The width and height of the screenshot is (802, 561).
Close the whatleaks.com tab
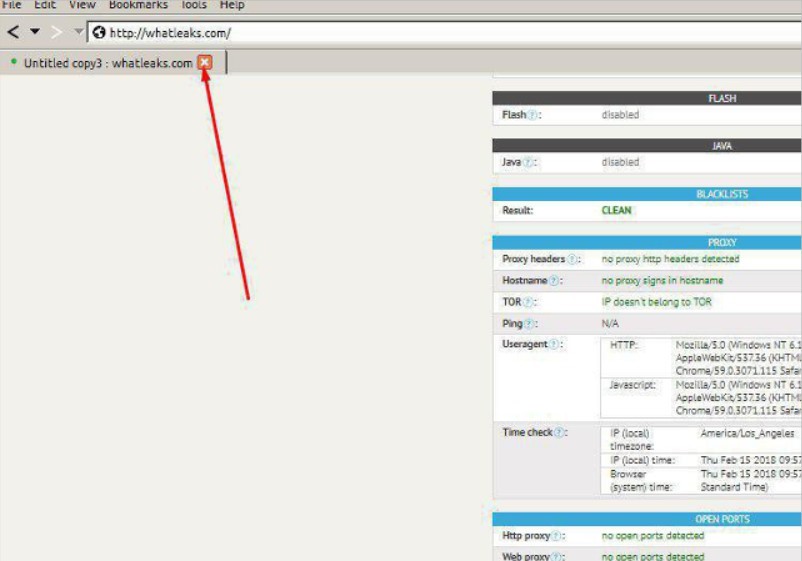(x=205, y=63)
